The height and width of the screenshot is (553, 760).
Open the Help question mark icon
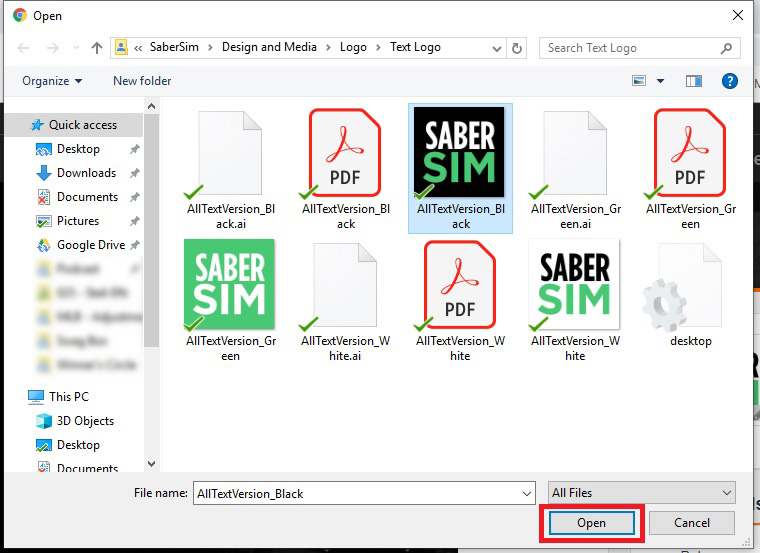[x=729, y=81]
